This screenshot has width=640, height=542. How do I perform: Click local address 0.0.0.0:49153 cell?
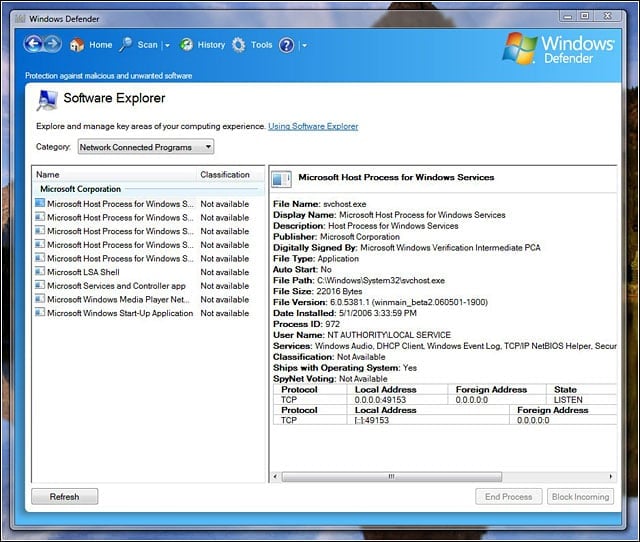(x=380, y=400)
